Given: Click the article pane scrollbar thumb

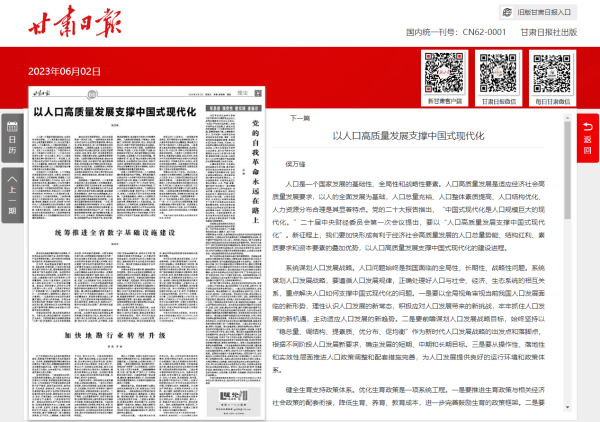Looking at the screenshot, I should pos(567,170).
